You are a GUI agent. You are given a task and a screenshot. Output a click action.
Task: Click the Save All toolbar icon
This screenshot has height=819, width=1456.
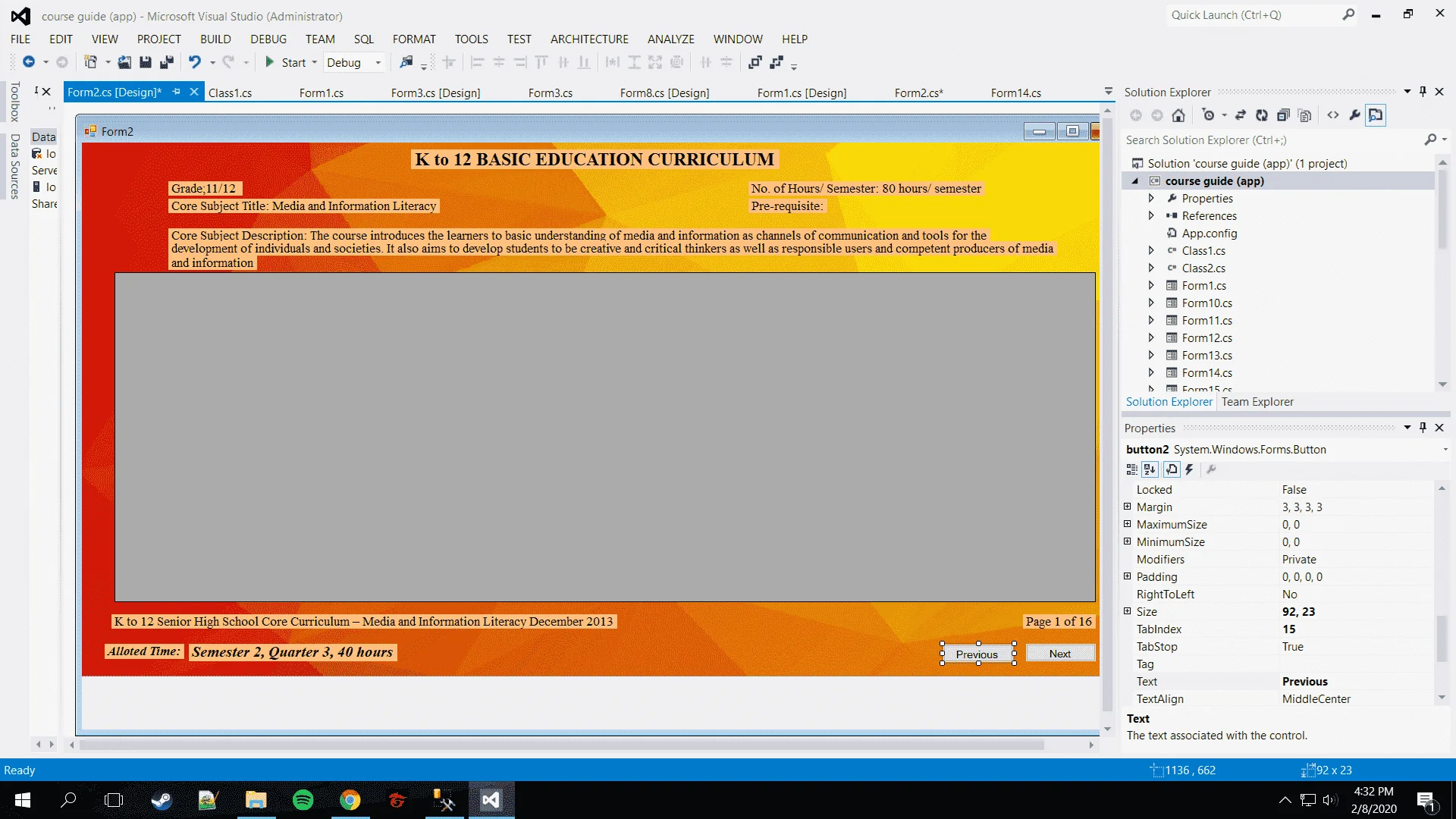click(167, 62)
